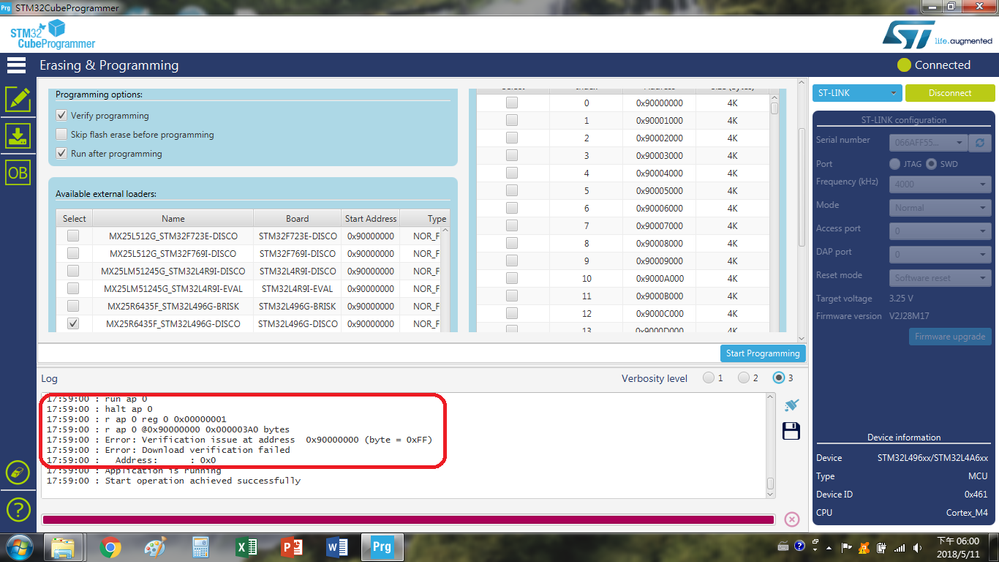Cancel the operation with progress X icon

click(x=792, y=519)
